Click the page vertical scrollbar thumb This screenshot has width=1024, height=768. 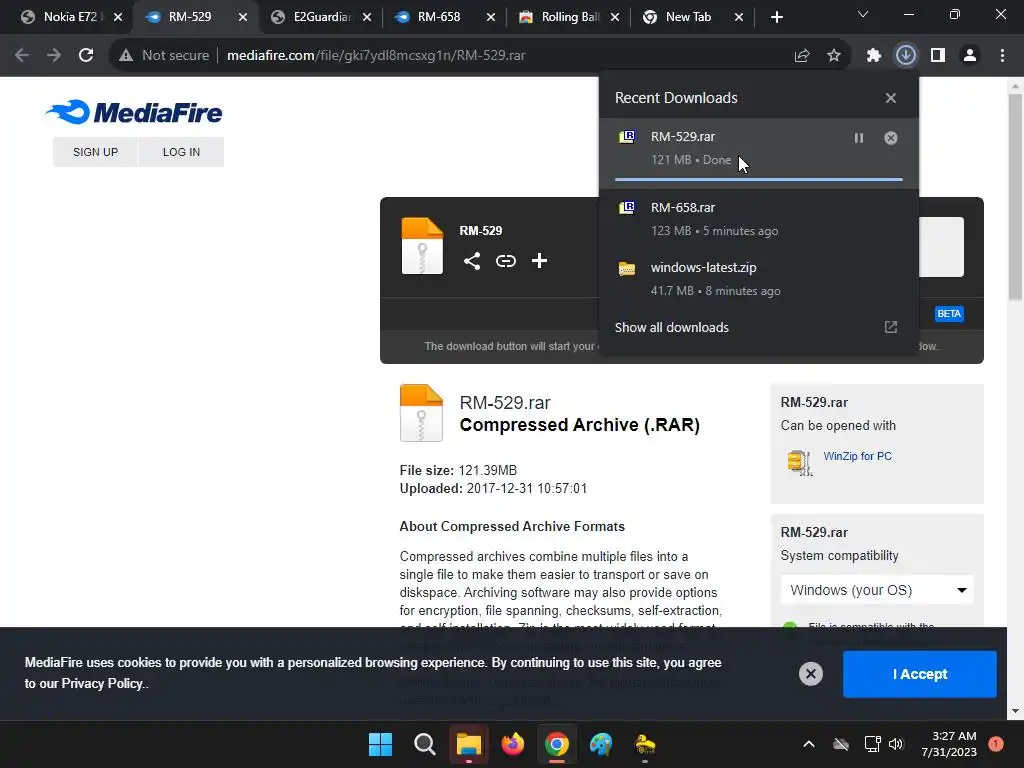tap(1015, 196)
